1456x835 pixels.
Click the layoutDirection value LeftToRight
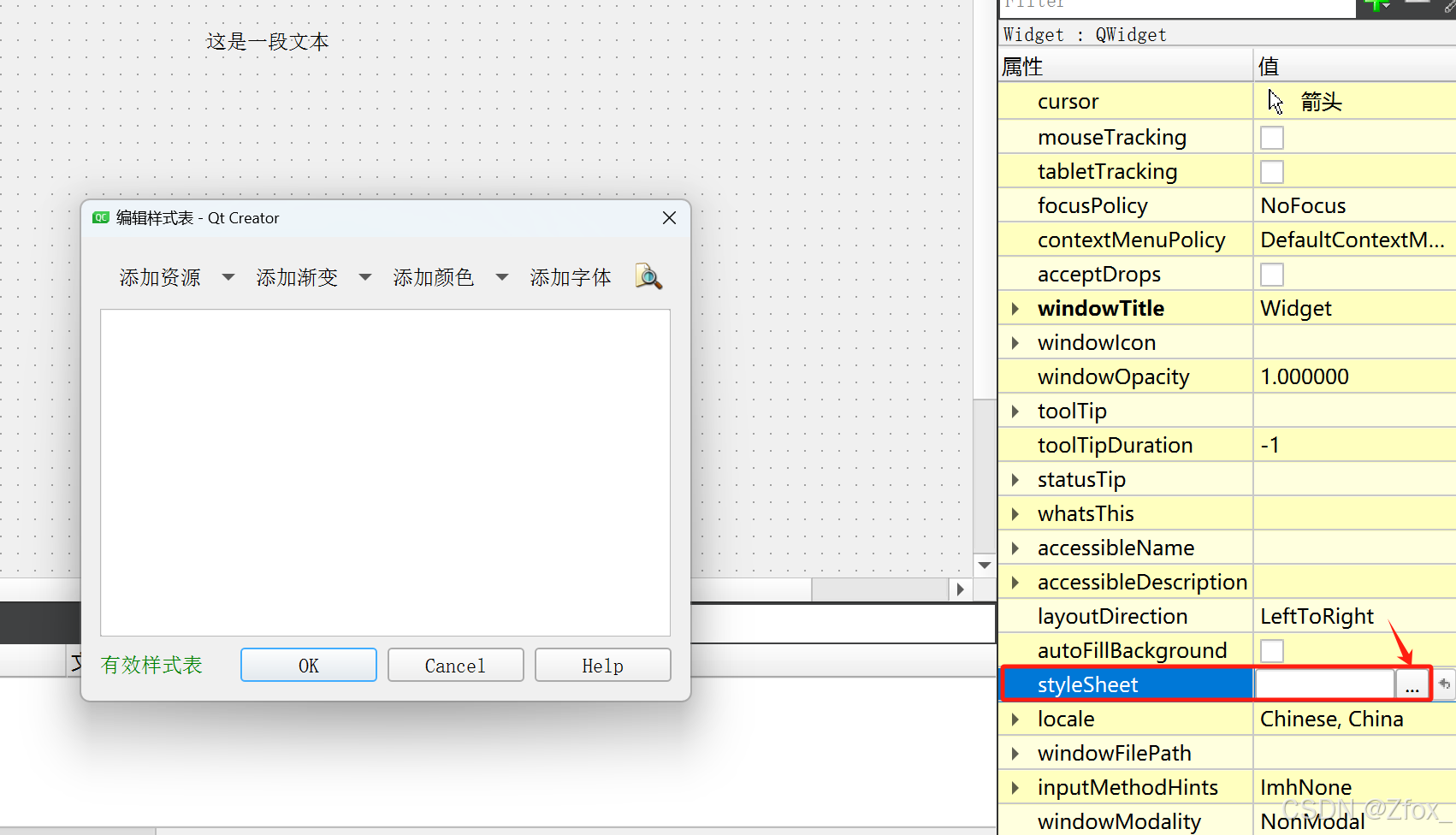coord(1317,616)
